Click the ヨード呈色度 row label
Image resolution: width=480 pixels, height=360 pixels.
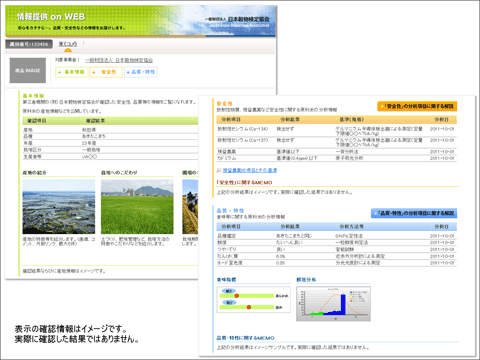(230, 263)
